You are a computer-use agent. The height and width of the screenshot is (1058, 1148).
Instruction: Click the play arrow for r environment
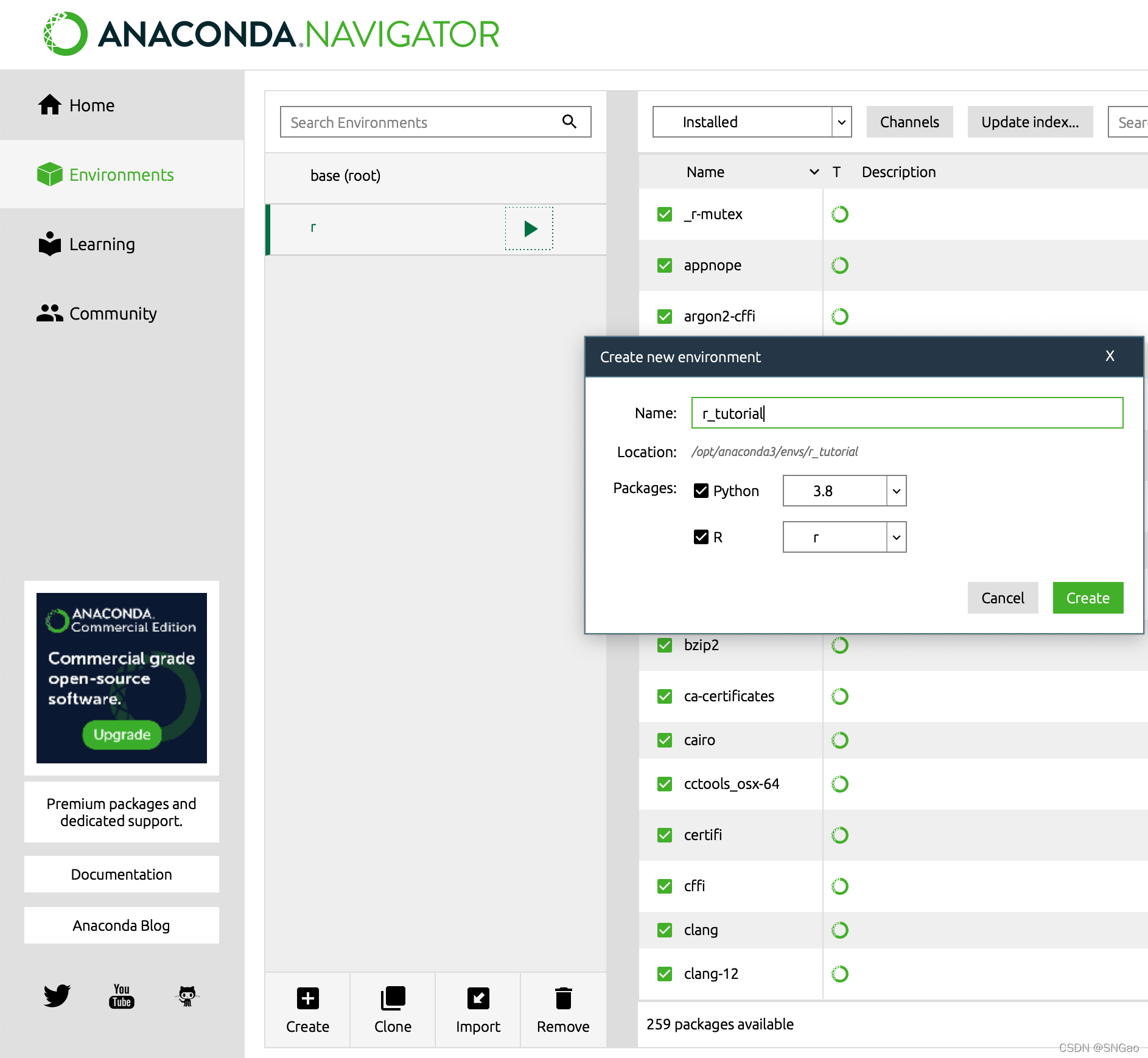pyautogui.click(x=530, y=228)
